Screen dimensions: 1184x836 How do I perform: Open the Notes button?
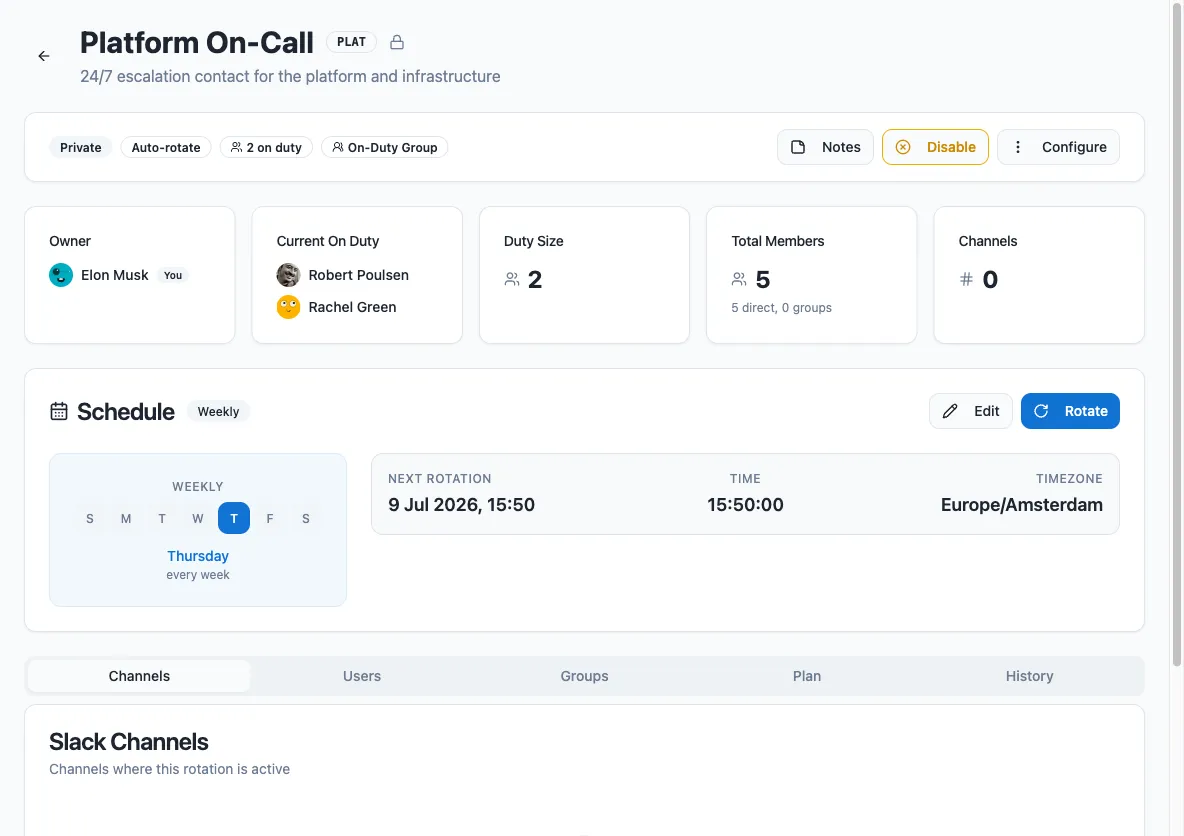(x=825, y=147)
